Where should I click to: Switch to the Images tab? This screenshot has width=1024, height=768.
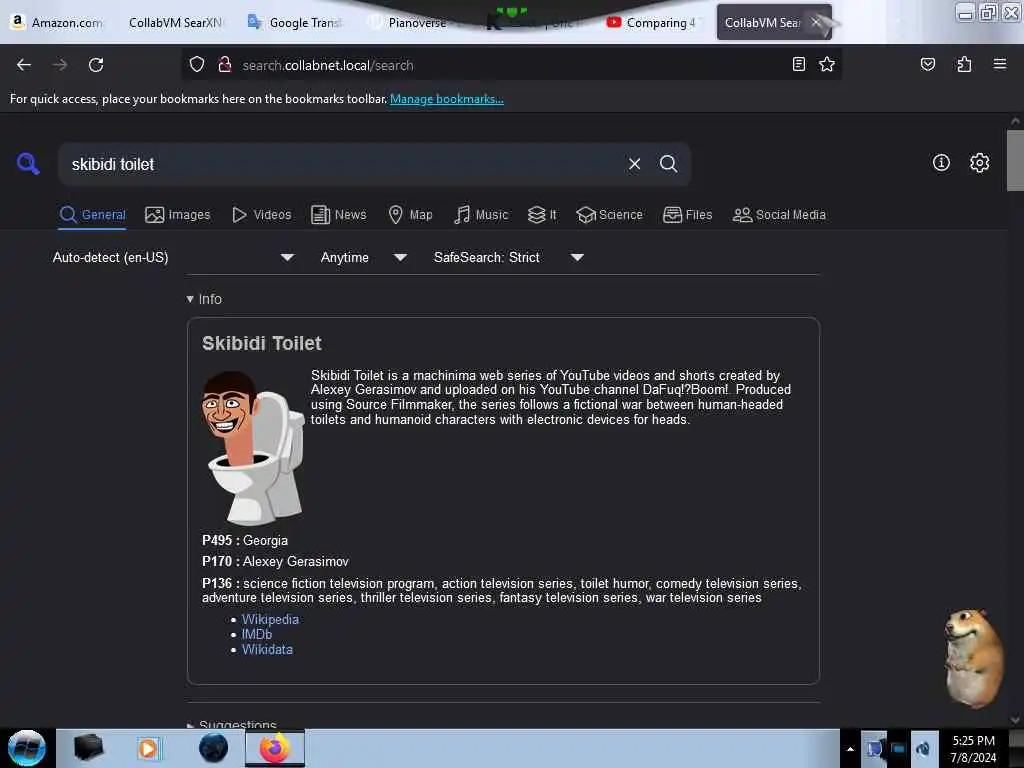pyautogui.click(x=178, y=215)
